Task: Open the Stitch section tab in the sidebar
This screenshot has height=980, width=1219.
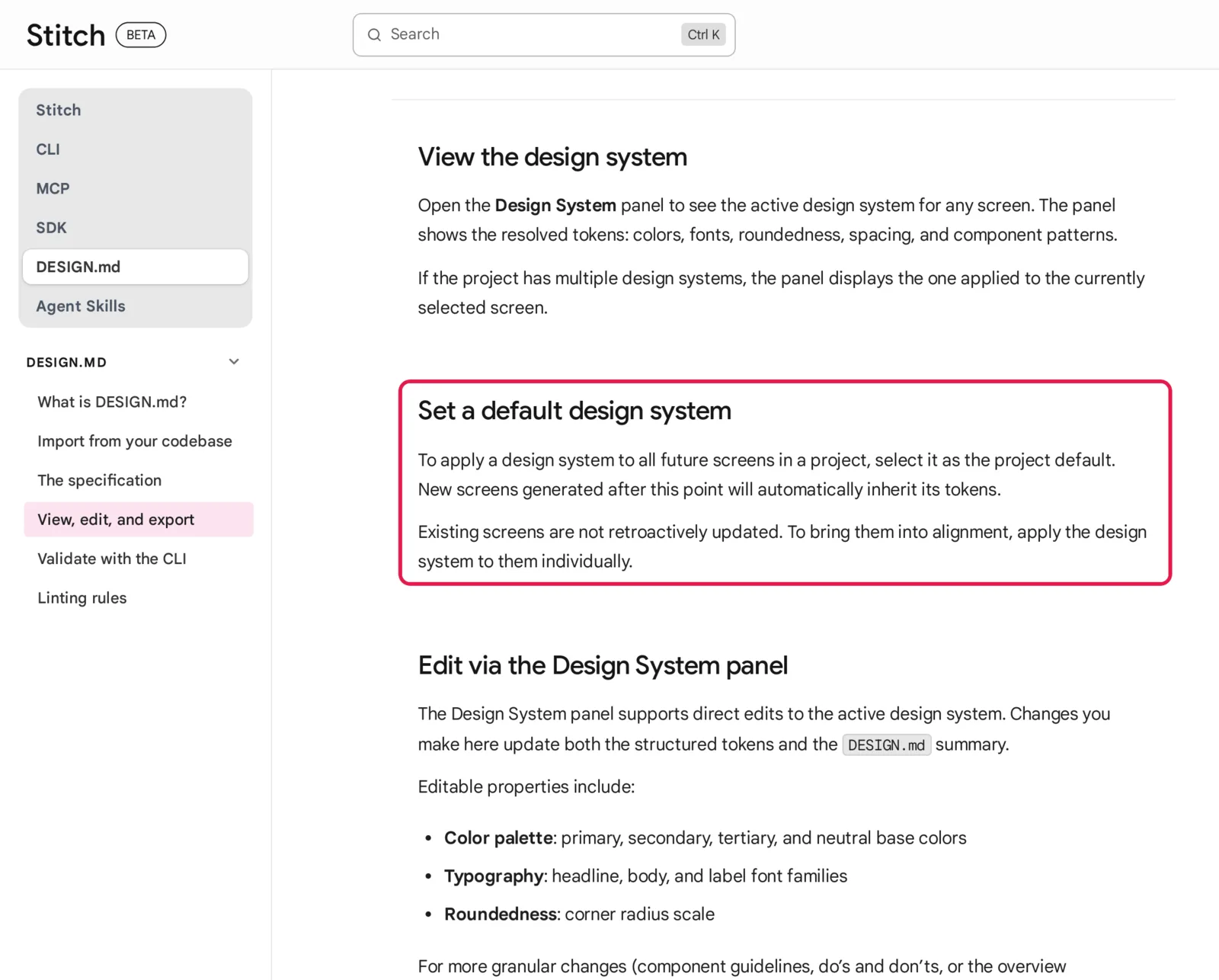Action: tap(136, 110)
